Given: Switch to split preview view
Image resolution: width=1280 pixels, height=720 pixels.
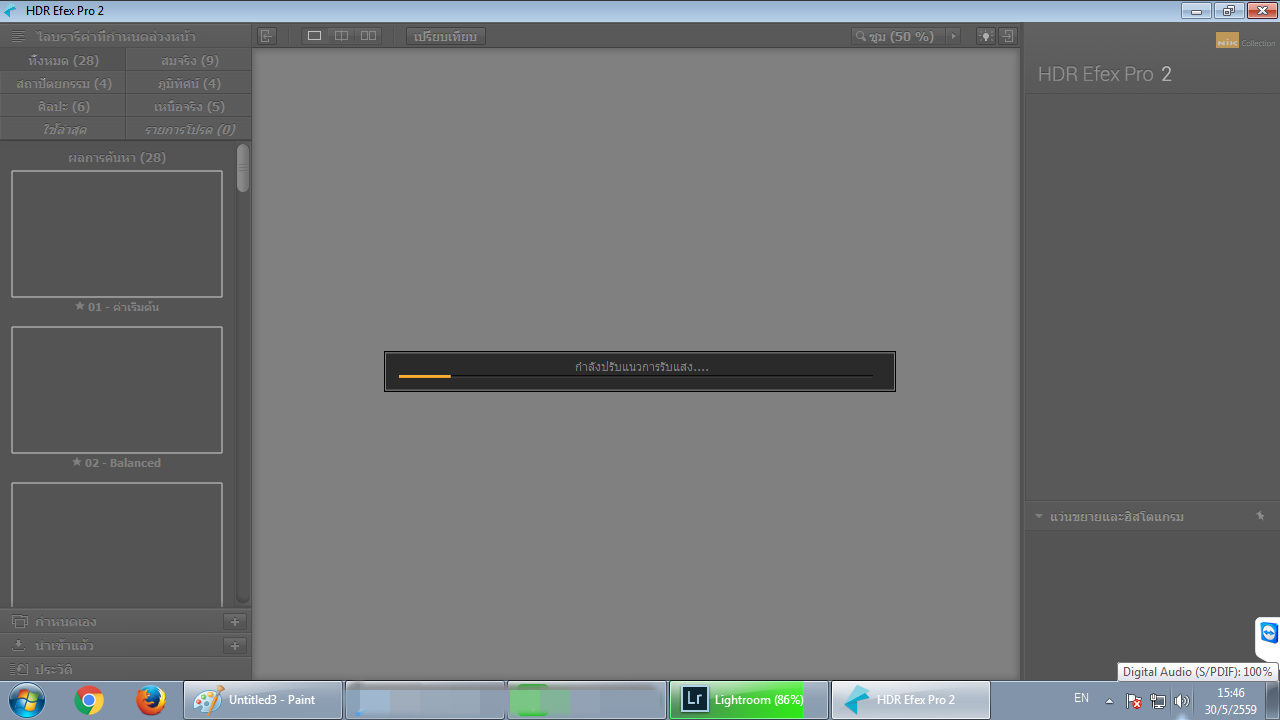Looking at the screenshot, I should 341,36.
